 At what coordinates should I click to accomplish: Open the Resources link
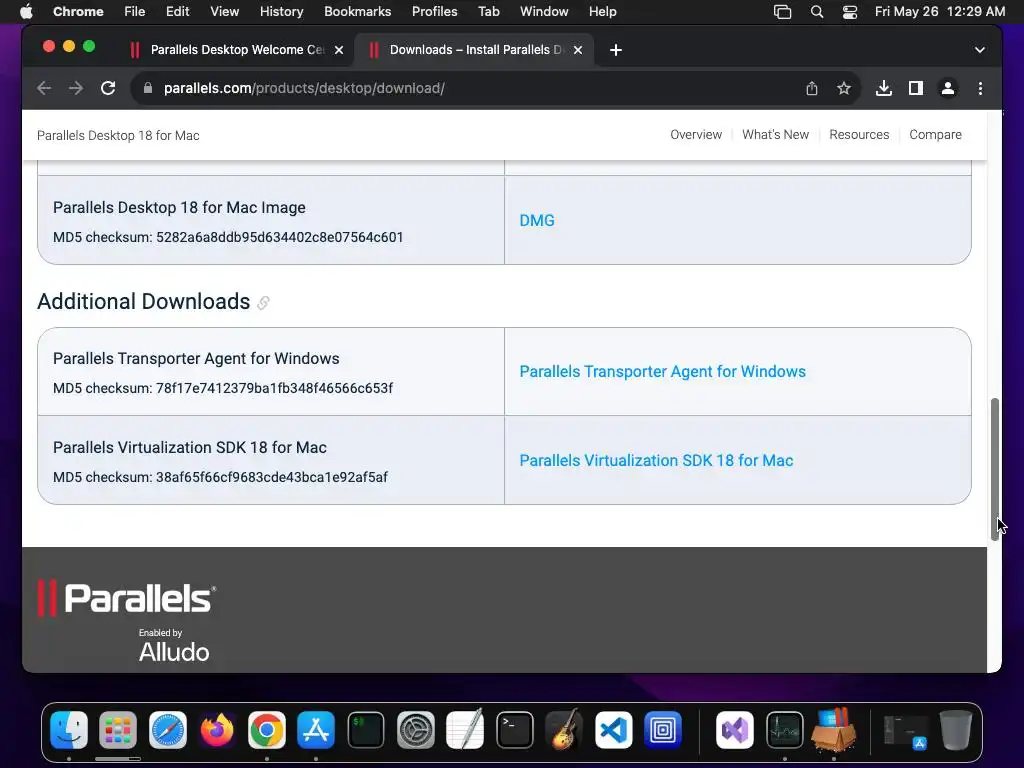click(x=859, y=135)
